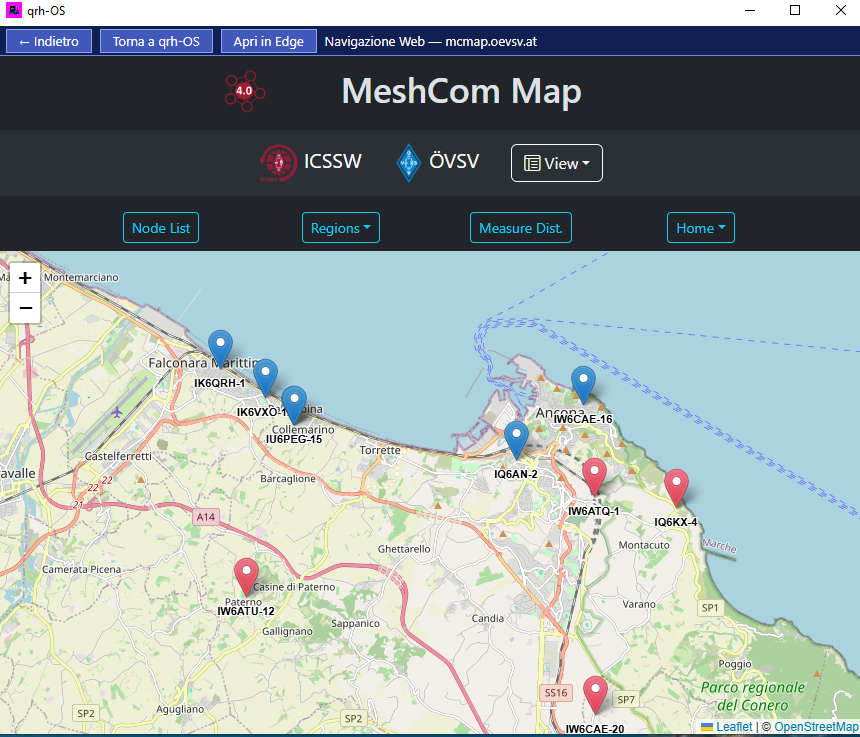860x737 pixels.
Task: Zoom in the map with plus button
Action: tap(25, 278)
